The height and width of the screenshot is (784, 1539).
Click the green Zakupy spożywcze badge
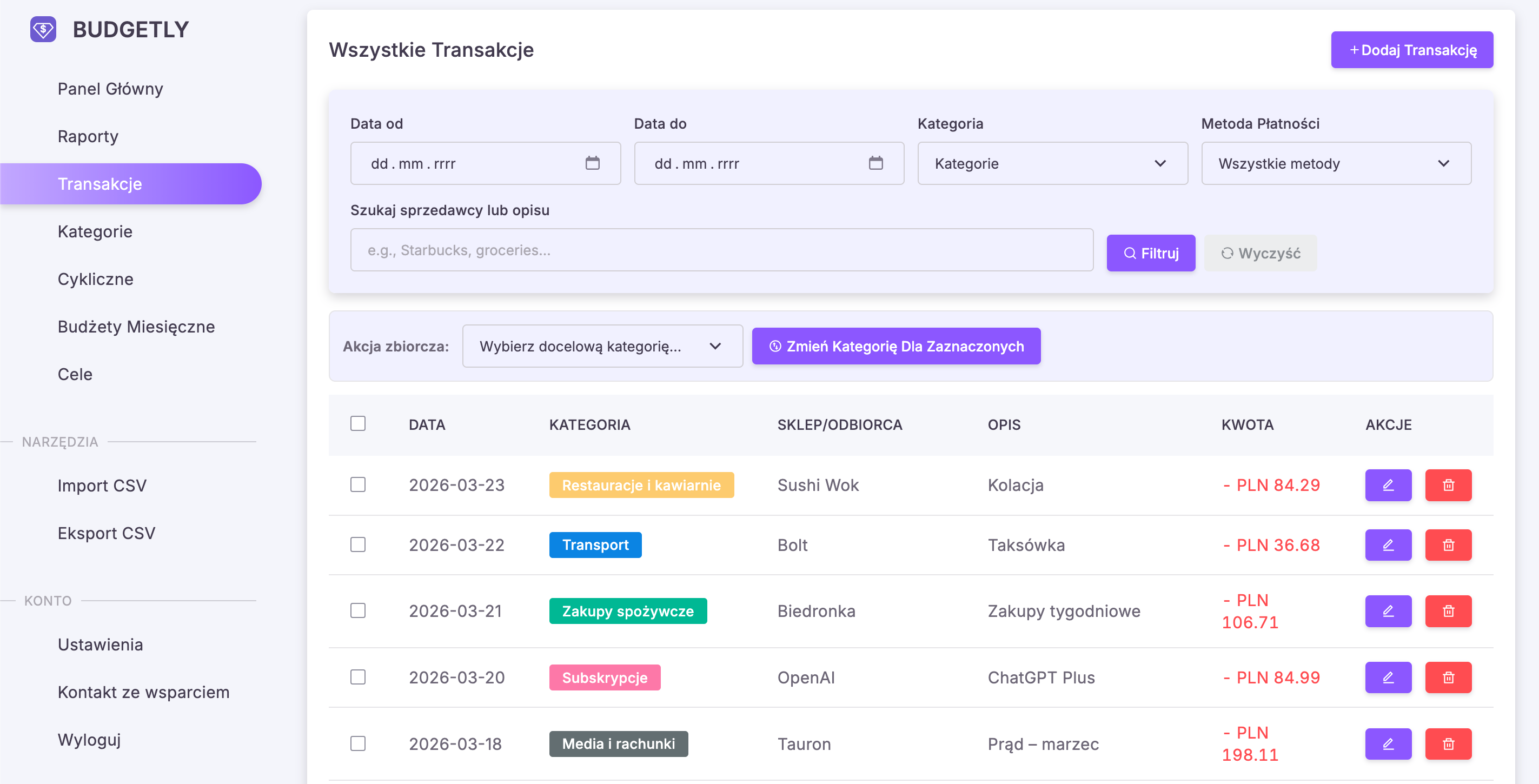628,610
